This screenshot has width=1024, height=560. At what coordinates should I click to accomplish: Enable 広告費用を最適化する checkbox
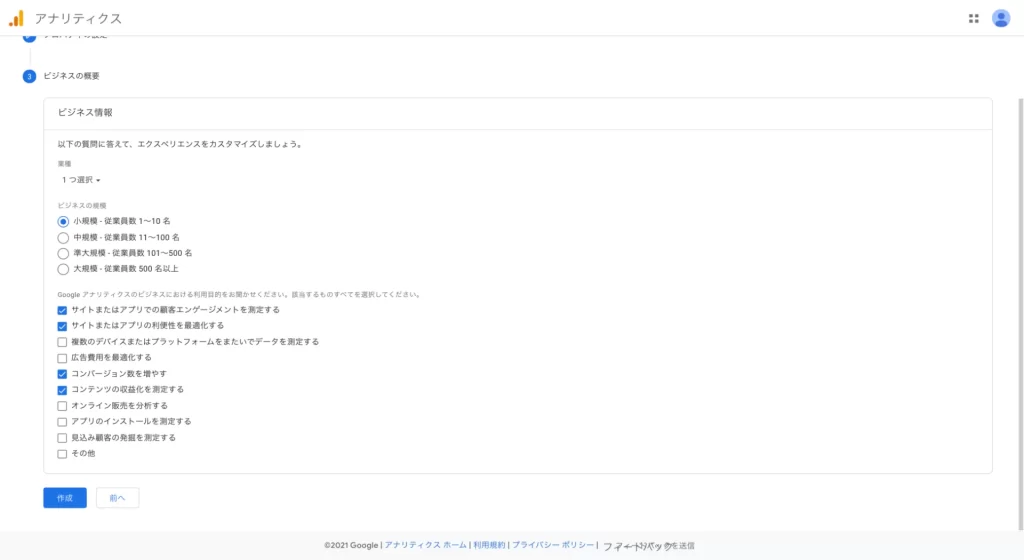coord(62,358)
